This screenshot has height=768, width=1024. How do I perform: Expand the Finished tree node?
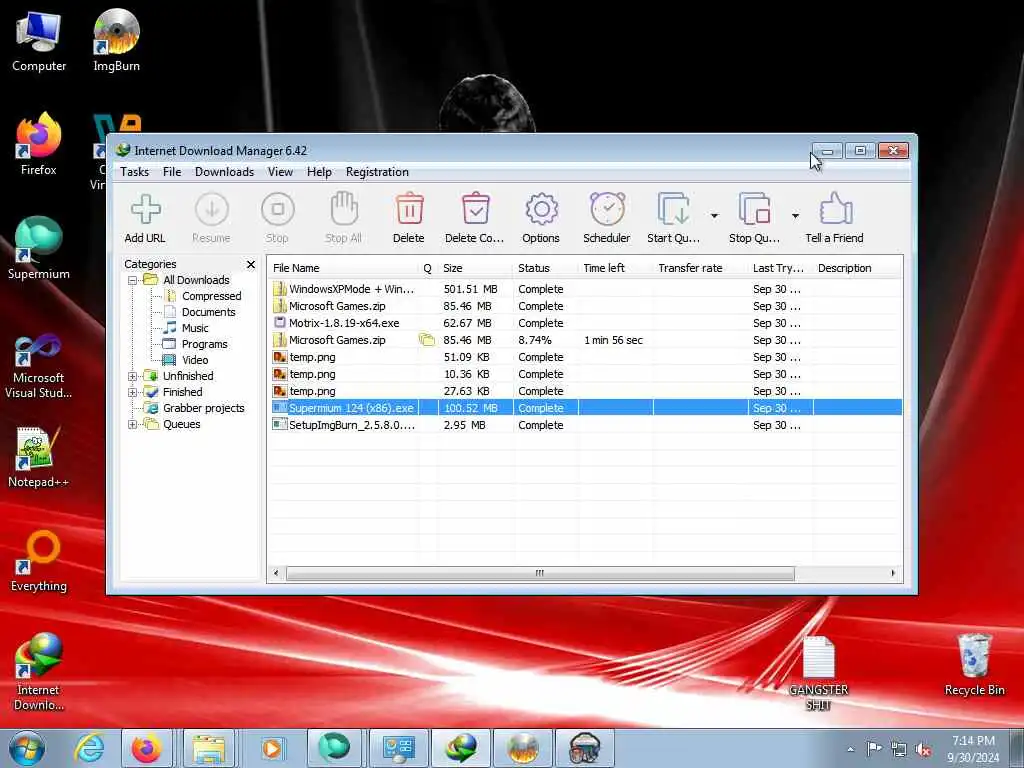[133, 392]
